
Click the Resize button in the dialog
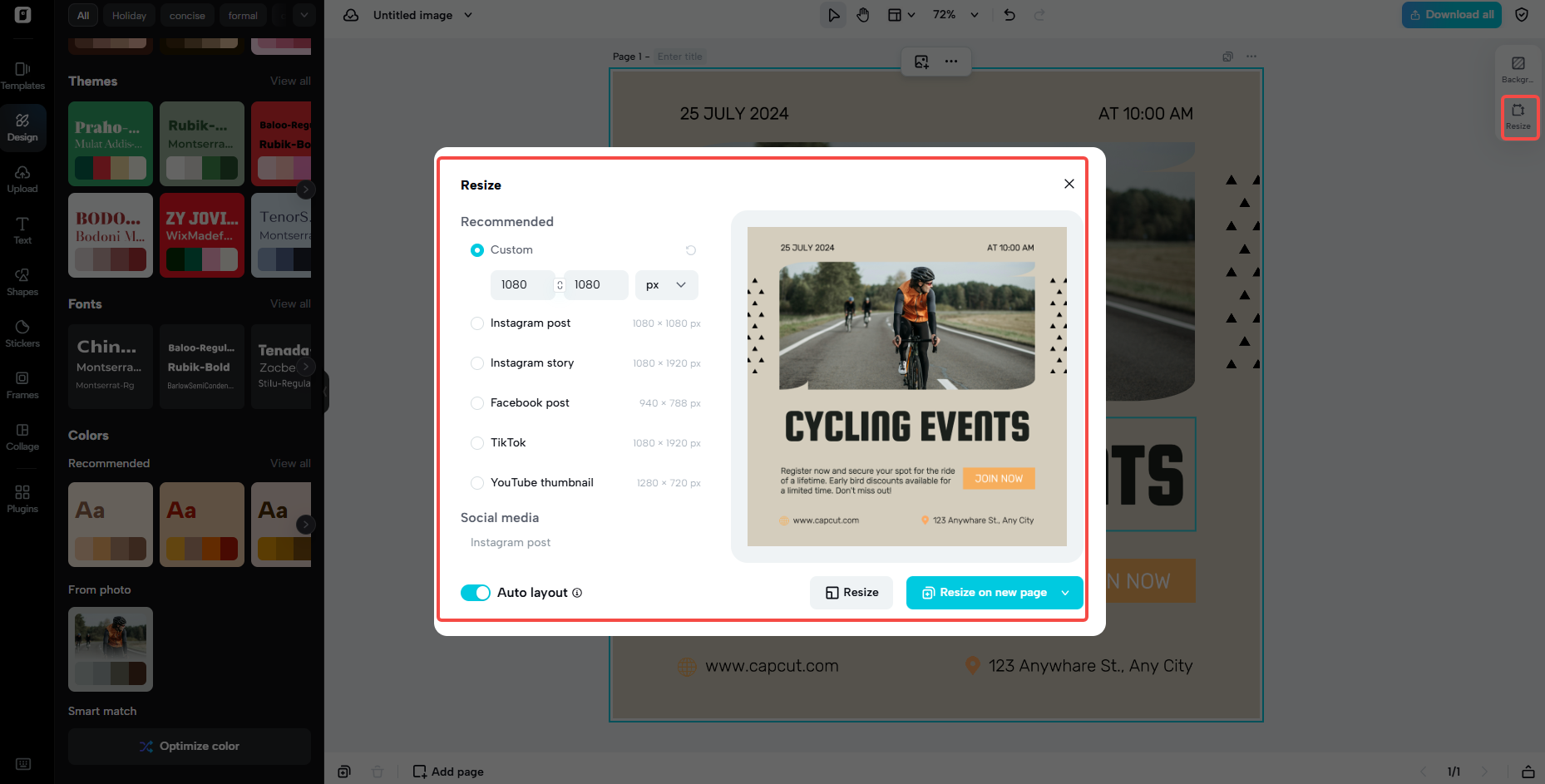pos(851,593)
